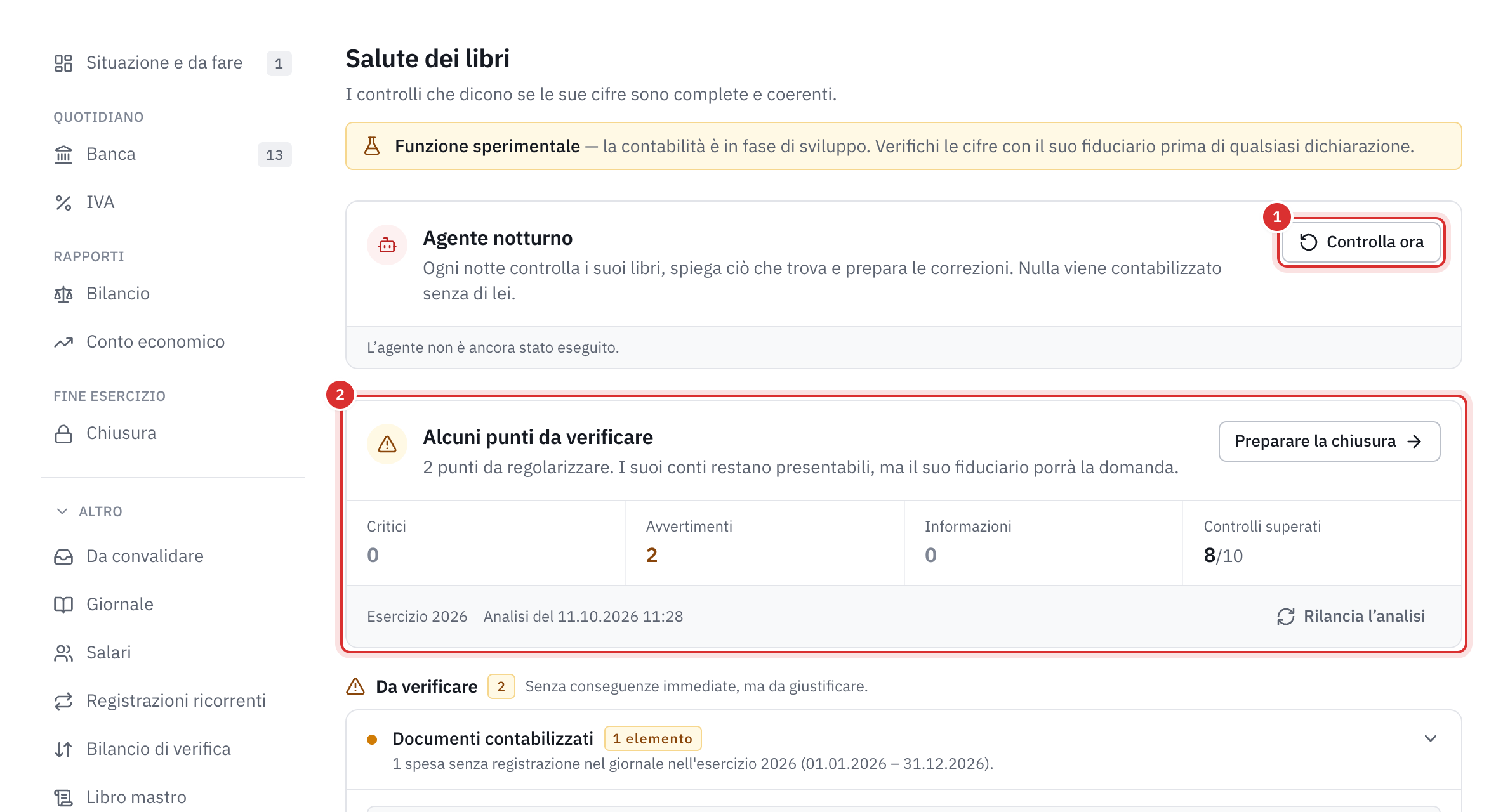Click the flask icon in the Funzione sperimentale banner
The height and width of the screenshot is (812, 1503).
(x=372, y=146)
